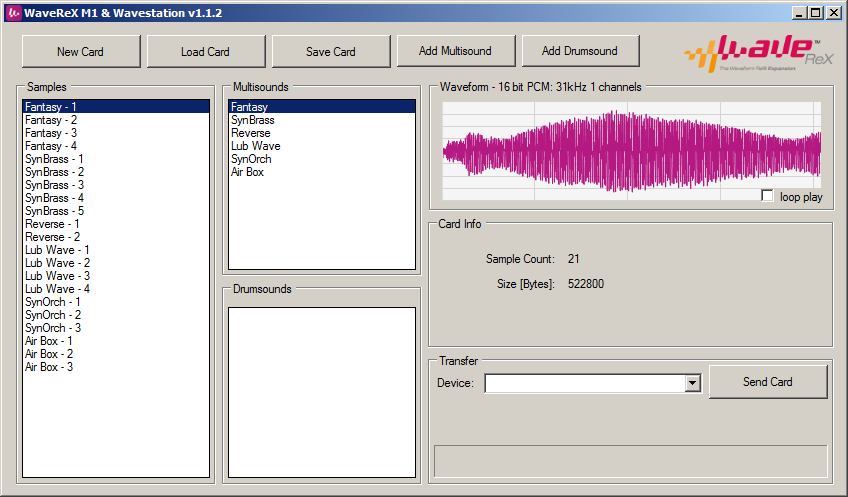The image size is (848, 497).
Task: Select sample Reverse - 1
Action: [116, 223]
